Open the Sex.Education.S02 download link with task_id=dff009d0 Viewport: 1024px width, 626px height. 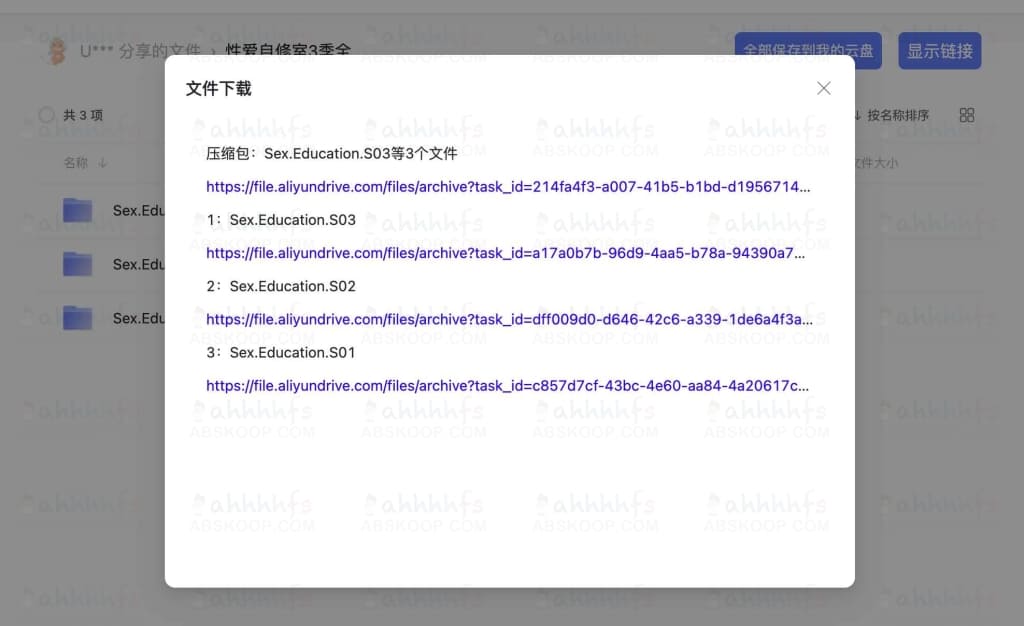(509, 319)
